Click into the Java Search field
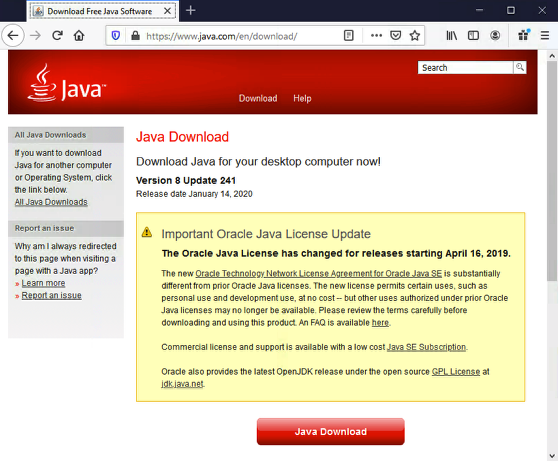The height and width of the screenshot is (461, 558). tap(465, 68)
